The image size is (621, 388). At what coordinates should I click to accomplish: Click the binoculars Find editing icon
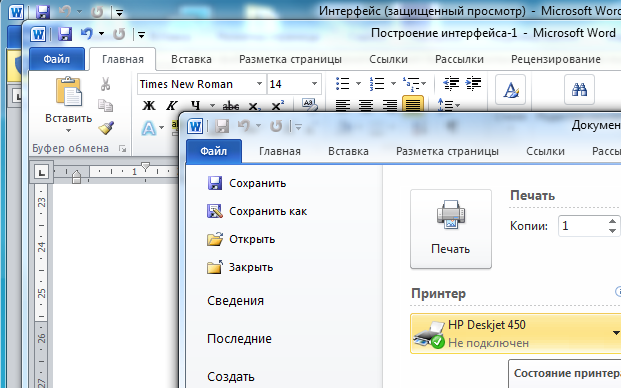coord(579,90)
